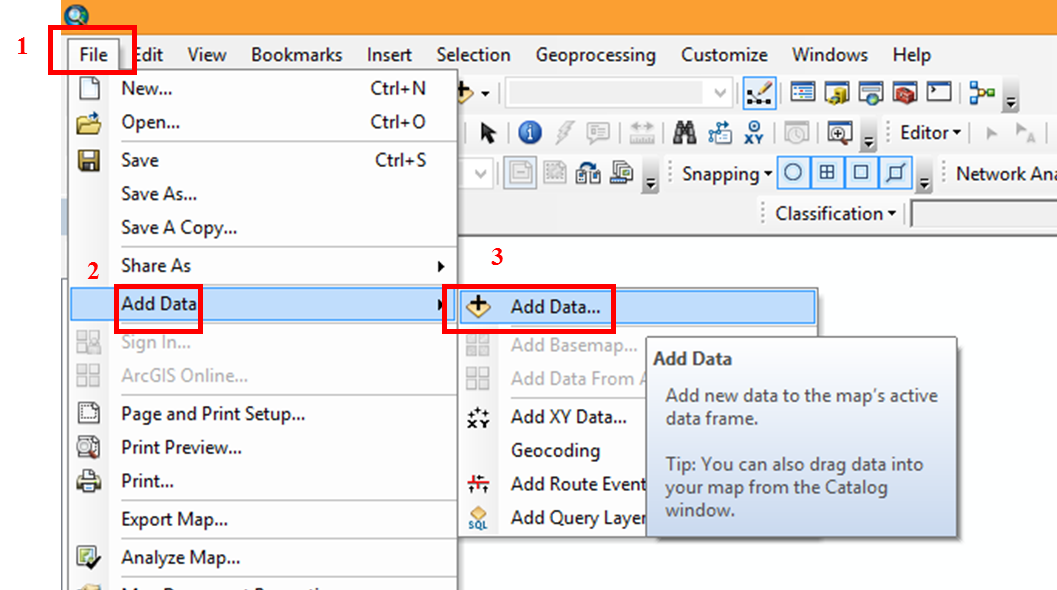Image resolution: width=1057 pixels, height=590 pixels.
Task: Open the Geoprocessing menu
Action: [x=595, y=55]
